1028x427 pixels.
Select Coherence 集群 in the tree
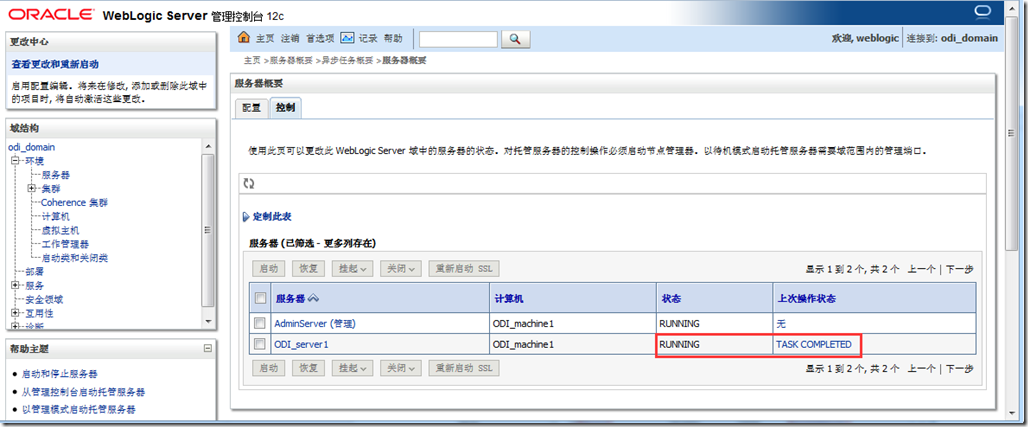pyautogui.click(x=74, y=203)
